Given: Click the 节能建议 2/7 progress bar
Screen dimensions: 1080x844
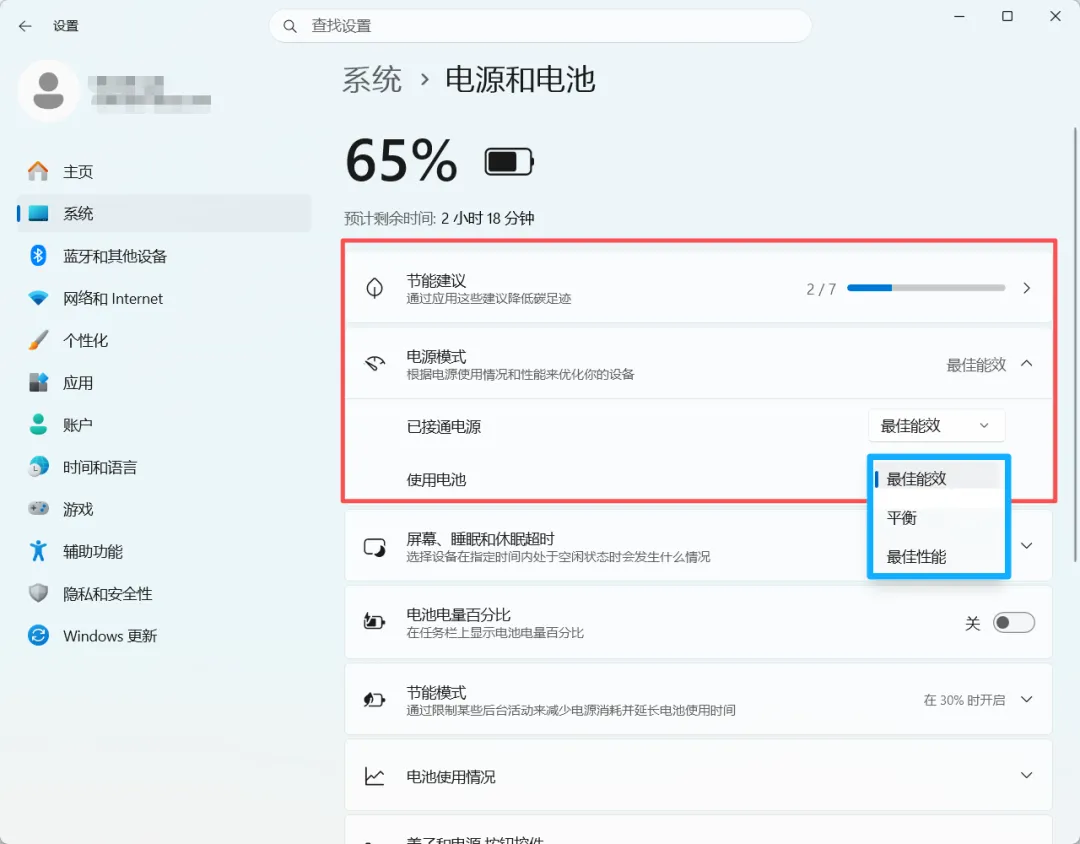Looking at the screenshot, I should coord(926,288).
